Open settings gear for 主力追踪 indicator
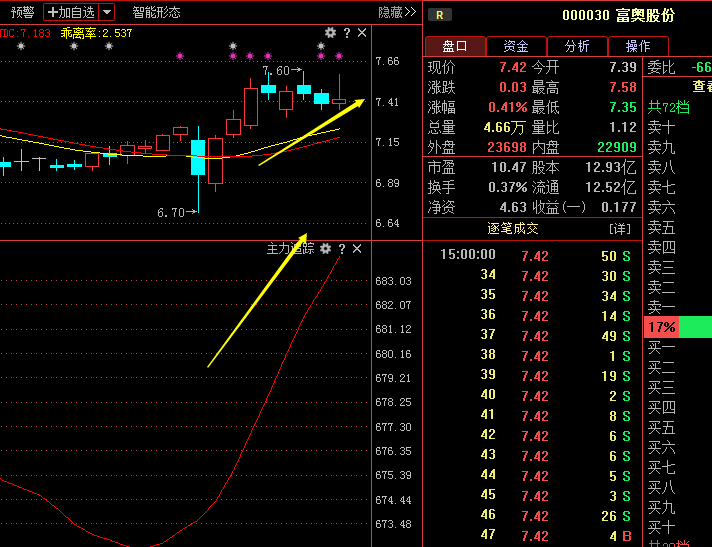Image resolution: width=712 pixels, height=547 pixels. (325, 249)
